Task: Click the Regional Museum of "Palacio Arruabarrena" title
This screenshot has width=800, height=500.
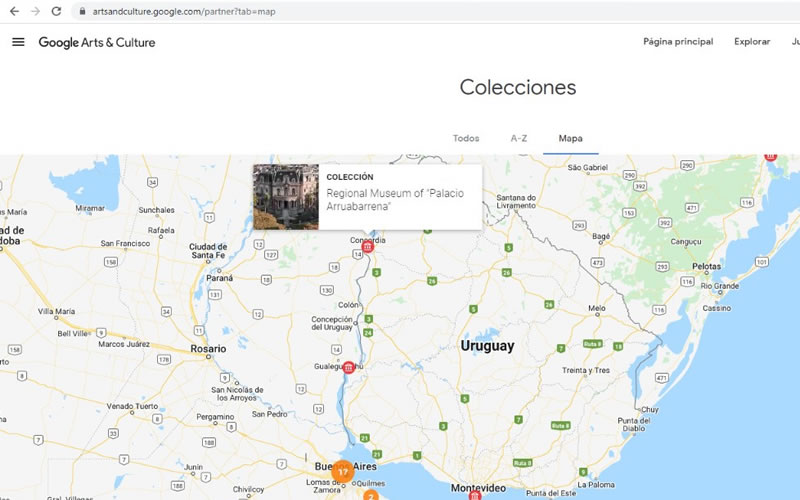Action: click(395, 199)
